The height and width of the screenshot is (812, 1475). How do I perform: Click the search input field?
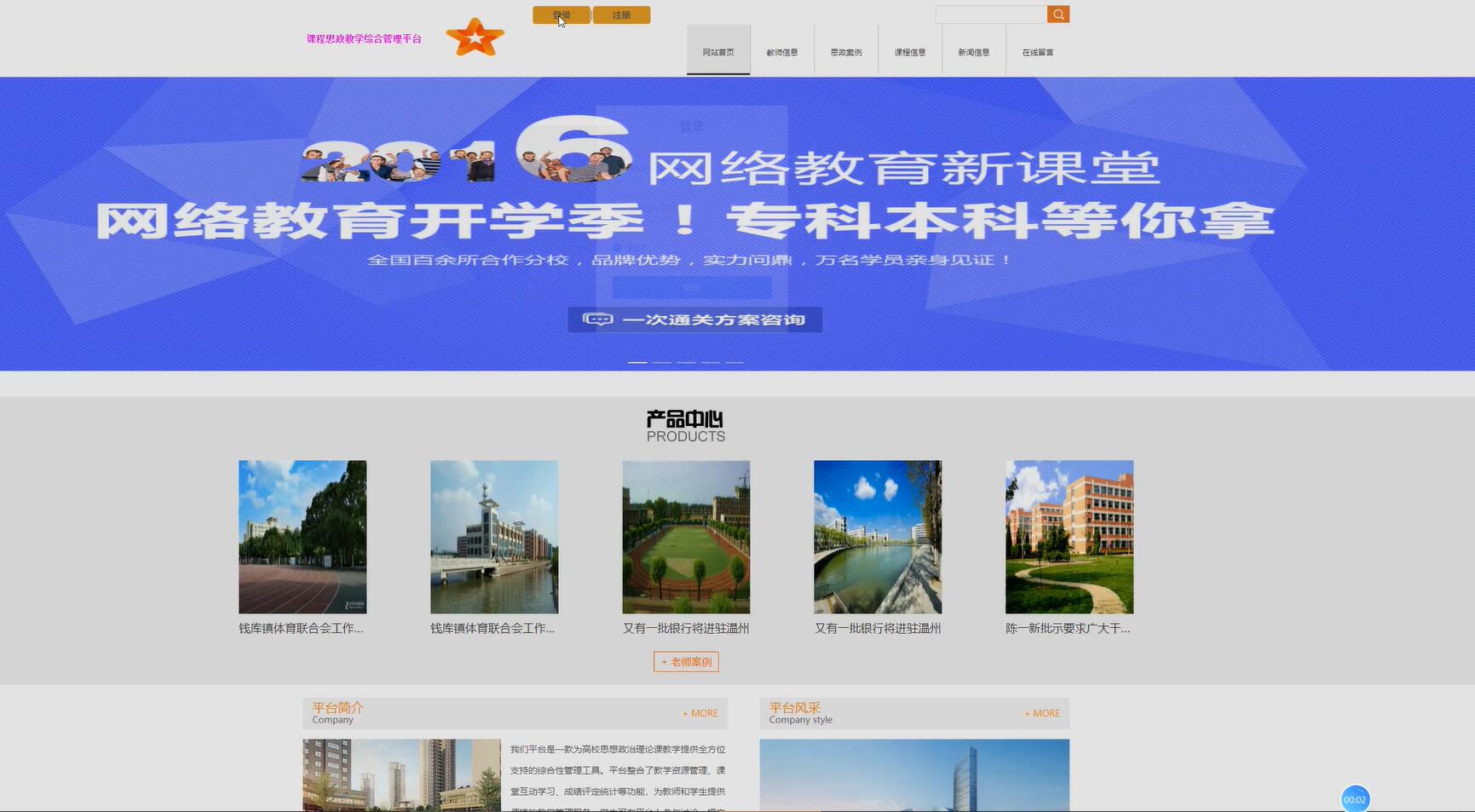click(x=991, y=14)
